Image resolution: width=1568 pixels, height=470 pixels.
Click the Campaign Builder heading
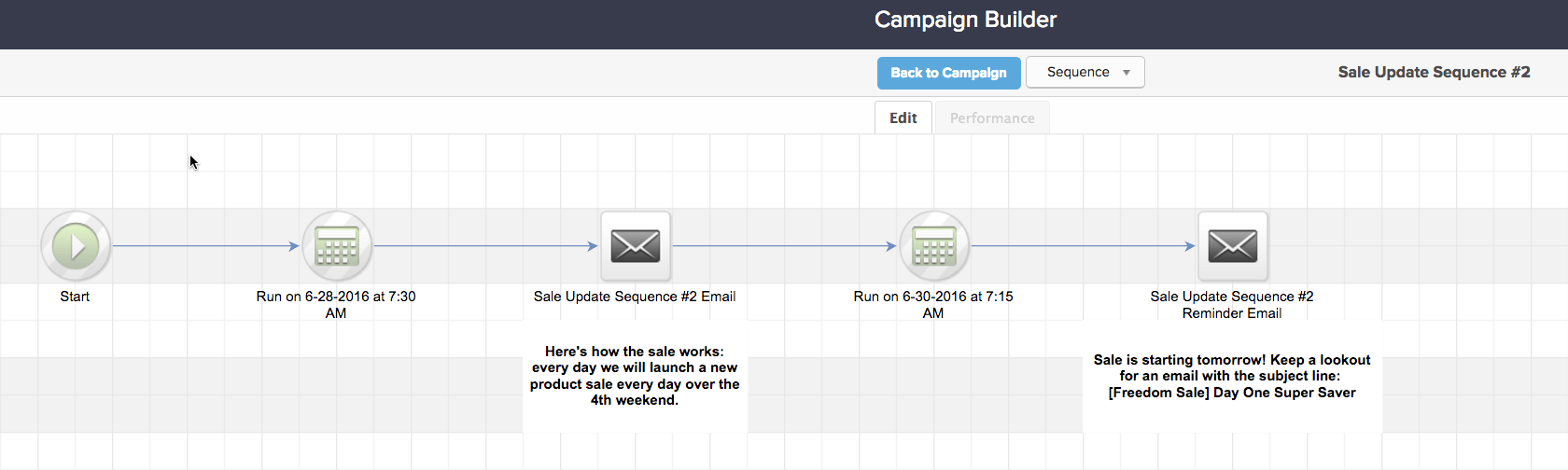965,20
